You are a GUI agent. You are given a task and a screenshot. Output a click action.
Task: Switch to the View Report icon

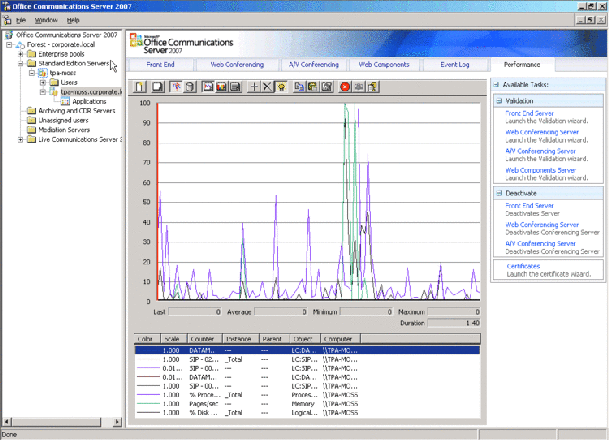coord(235,87)
